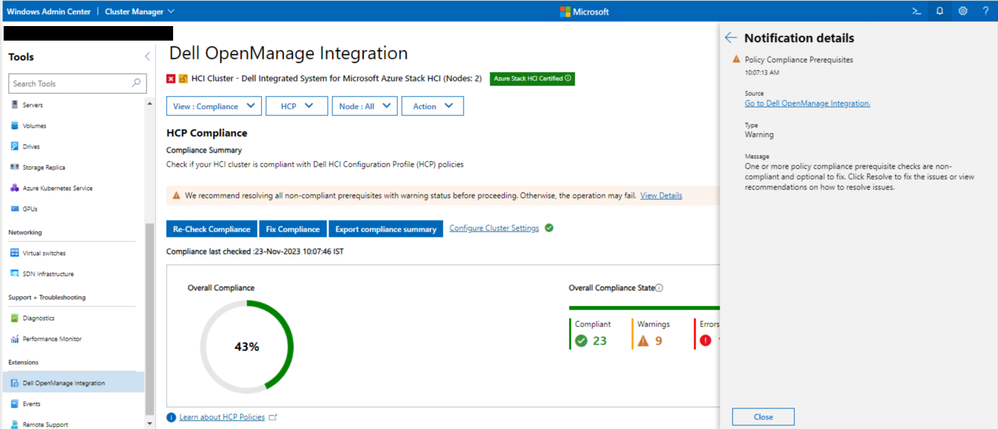998x429 pixels.
Task: Collapse the Tools panel chevron
Action: [148, 57]
